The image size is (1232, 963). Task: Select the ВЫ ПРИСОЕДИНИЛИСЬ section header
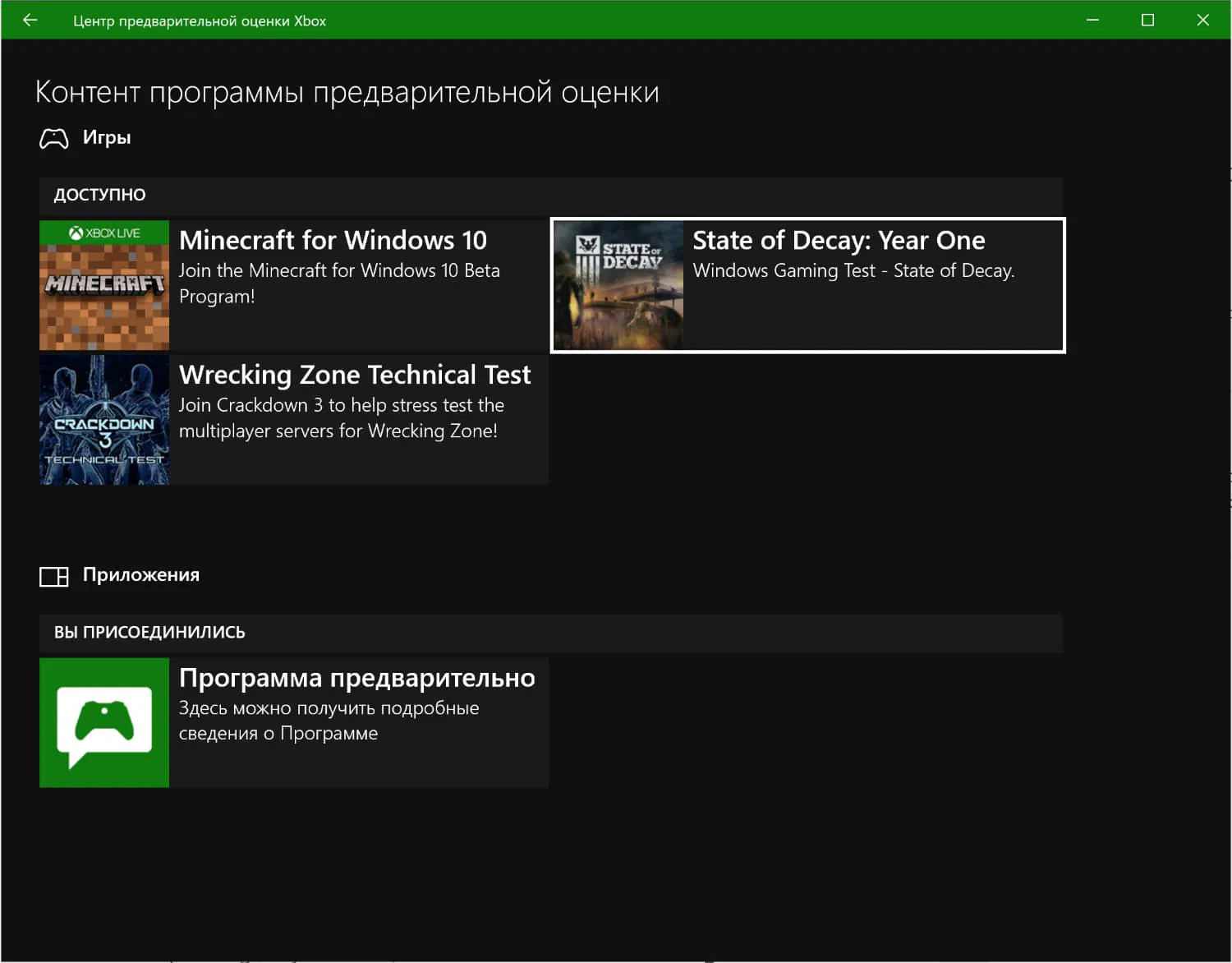point(149,632)
